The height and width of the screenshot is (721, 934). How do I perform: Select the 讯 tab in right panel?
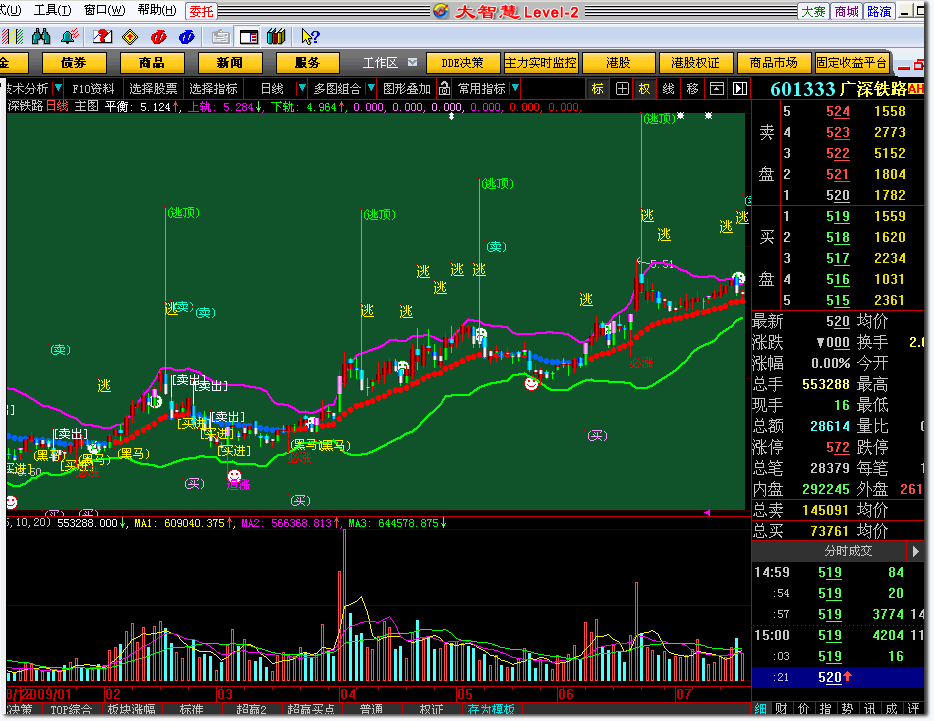870,709
